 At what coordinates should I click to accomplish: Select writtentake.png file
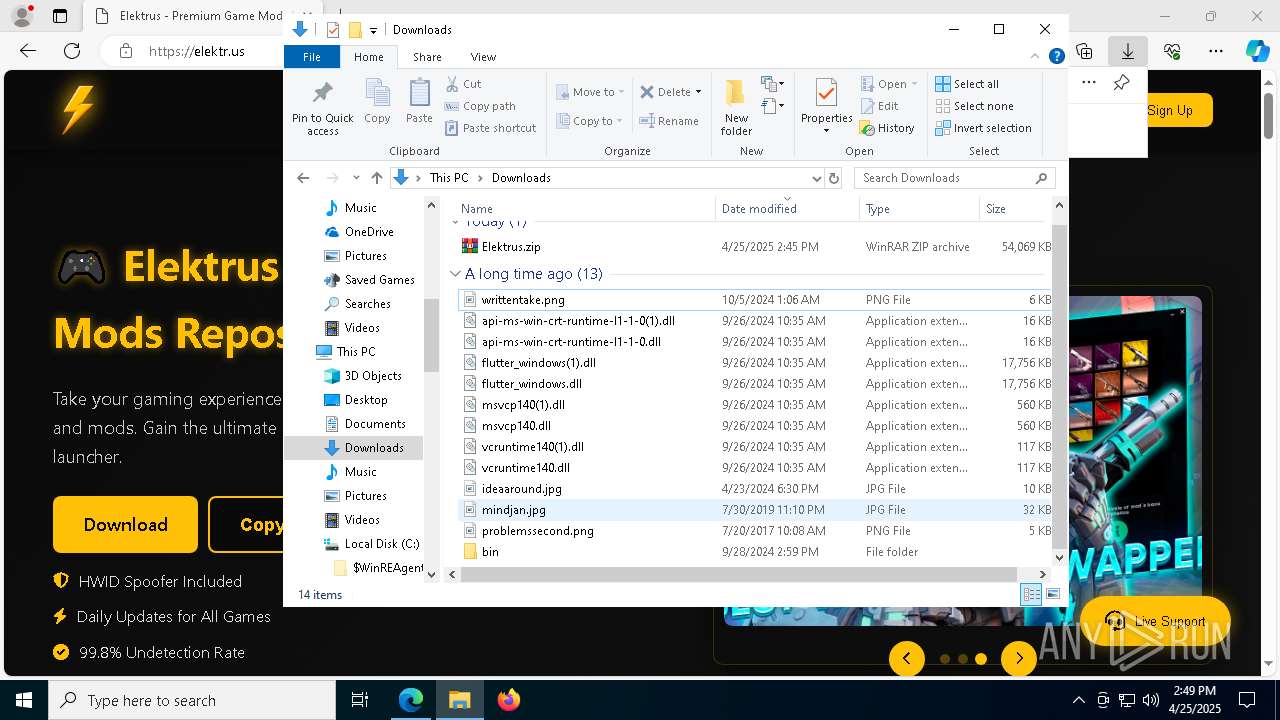[x=522, y=300]
